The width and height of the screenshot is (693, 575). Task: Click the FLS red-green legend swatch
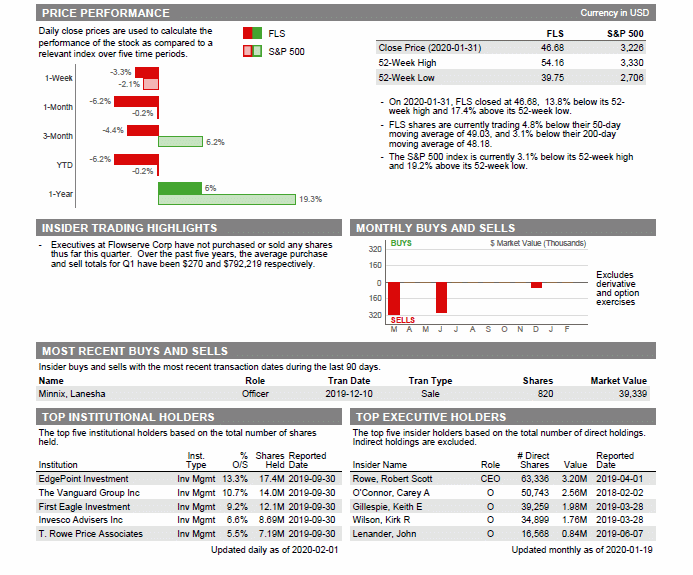tap(252, 33)
